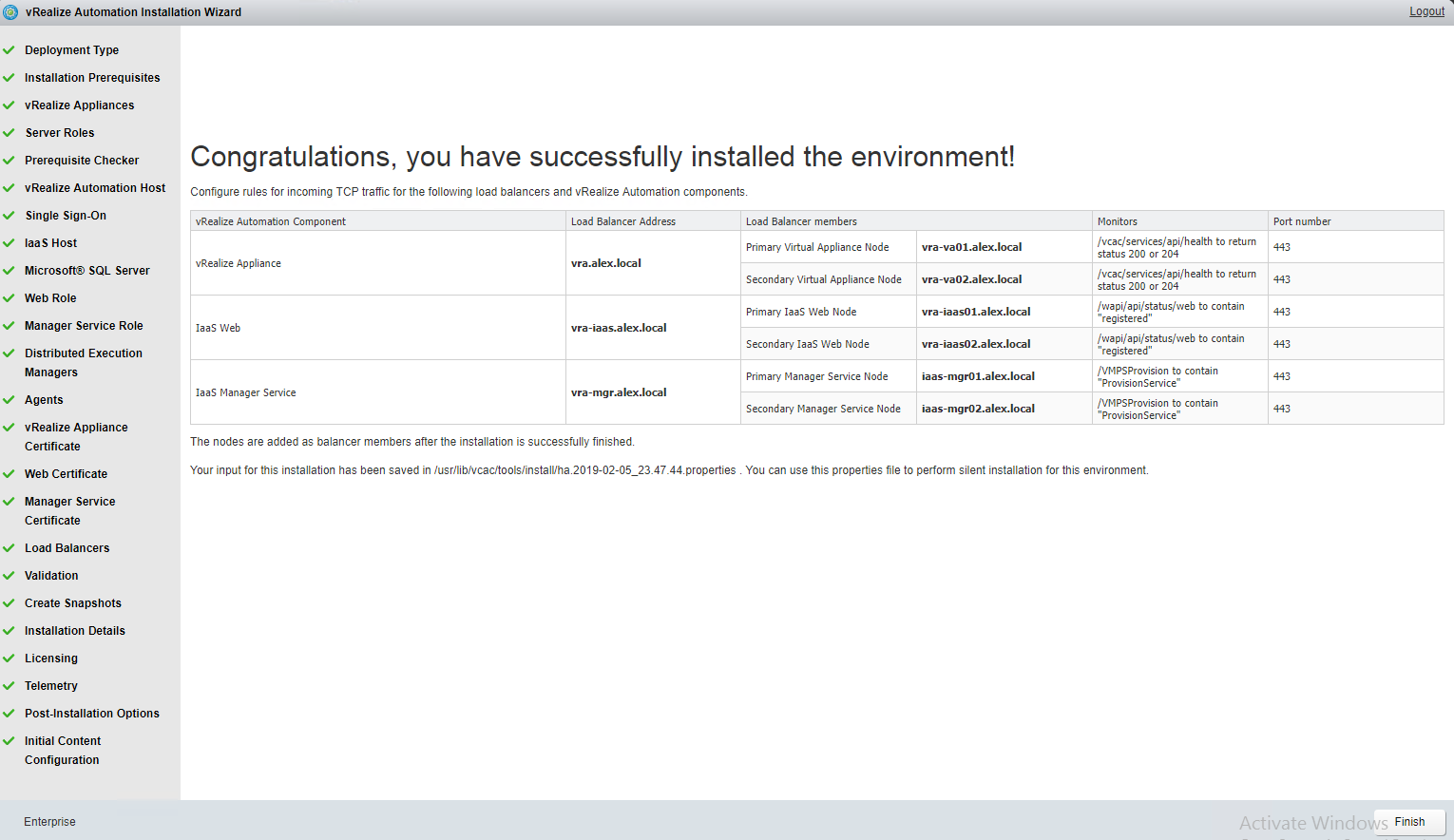Click the vRealize Automation logo icon

coord(10,12)
